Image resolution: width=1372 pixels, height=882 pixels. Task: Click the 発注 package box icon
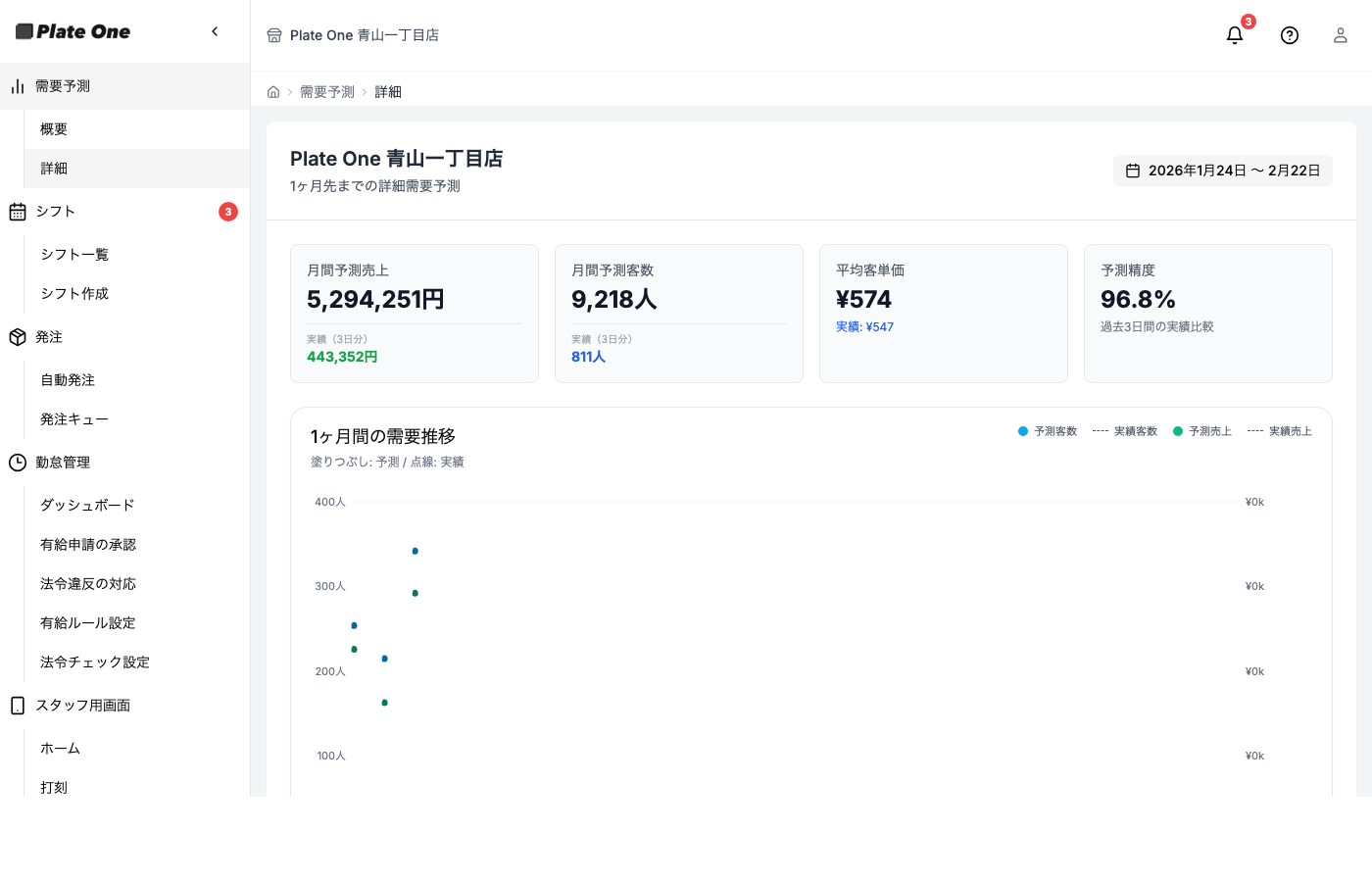(18, 337)
